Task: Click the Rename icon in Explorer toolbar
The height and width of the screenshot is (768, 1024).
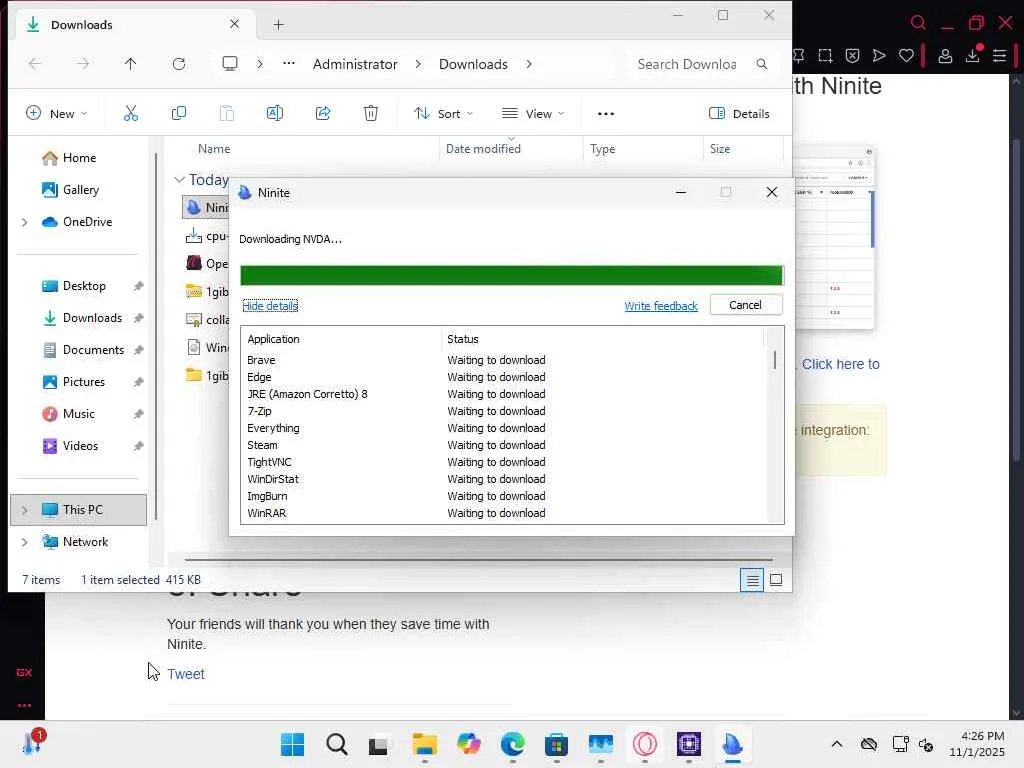Action: 275,114
